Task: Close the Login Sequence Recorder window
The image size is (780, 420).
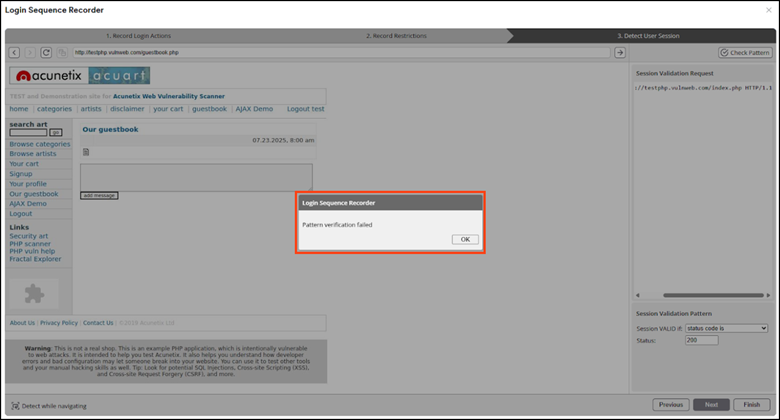Action: coord(768,10)
